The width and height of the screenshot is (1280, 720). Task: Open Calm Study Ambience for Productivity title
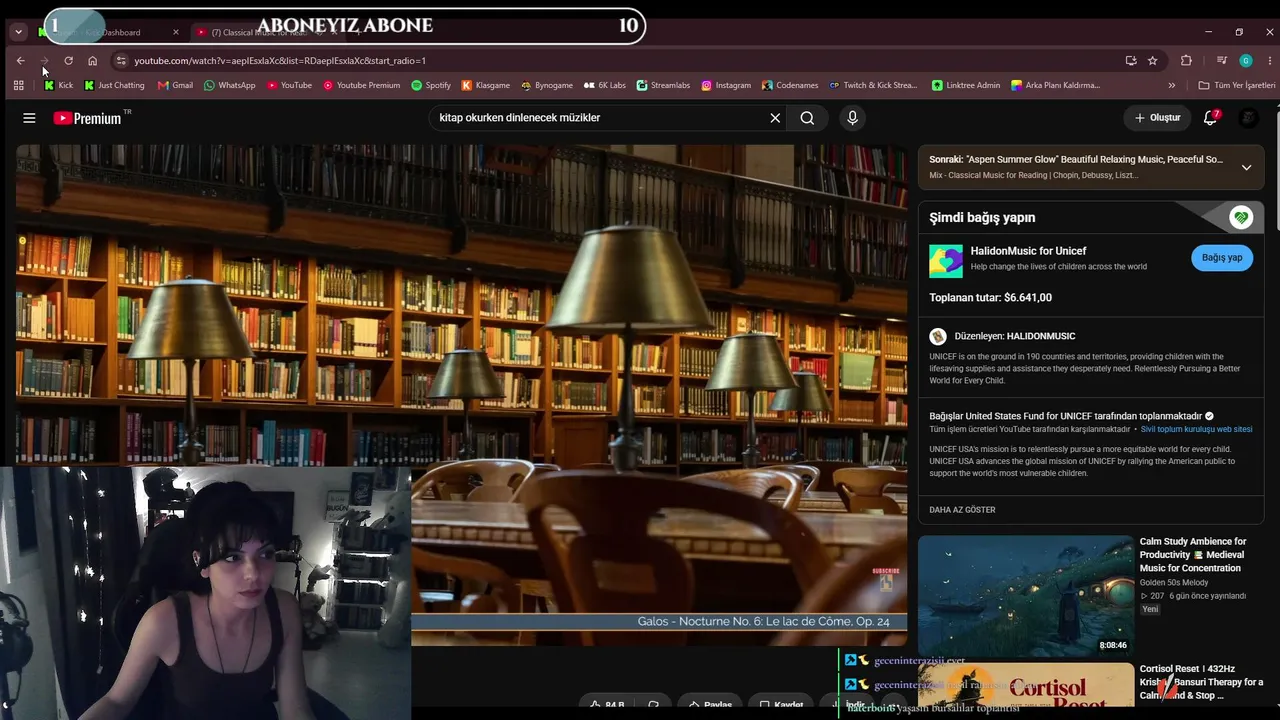click(1193, 555)
